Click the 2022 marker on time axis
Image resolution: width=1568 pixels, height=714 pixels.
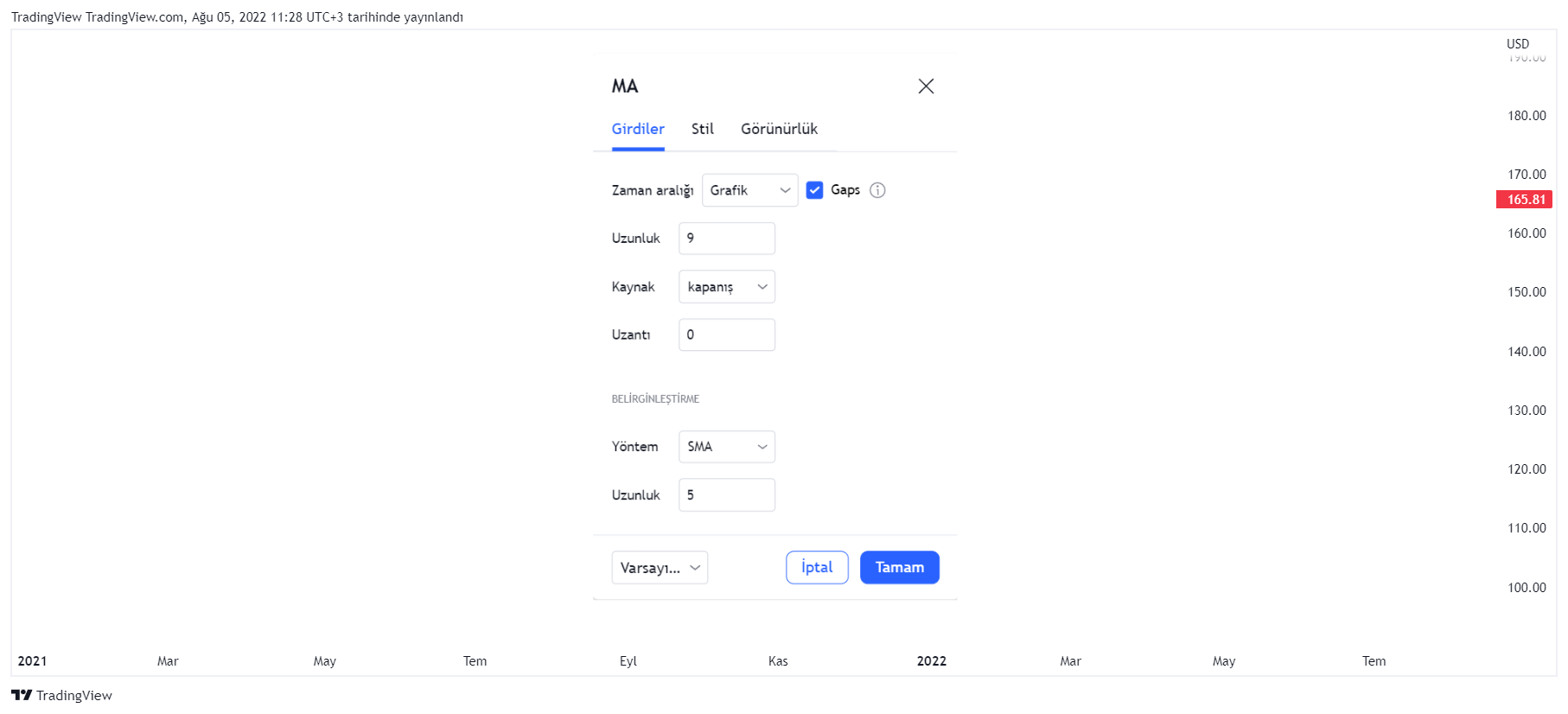click(932, 661)
